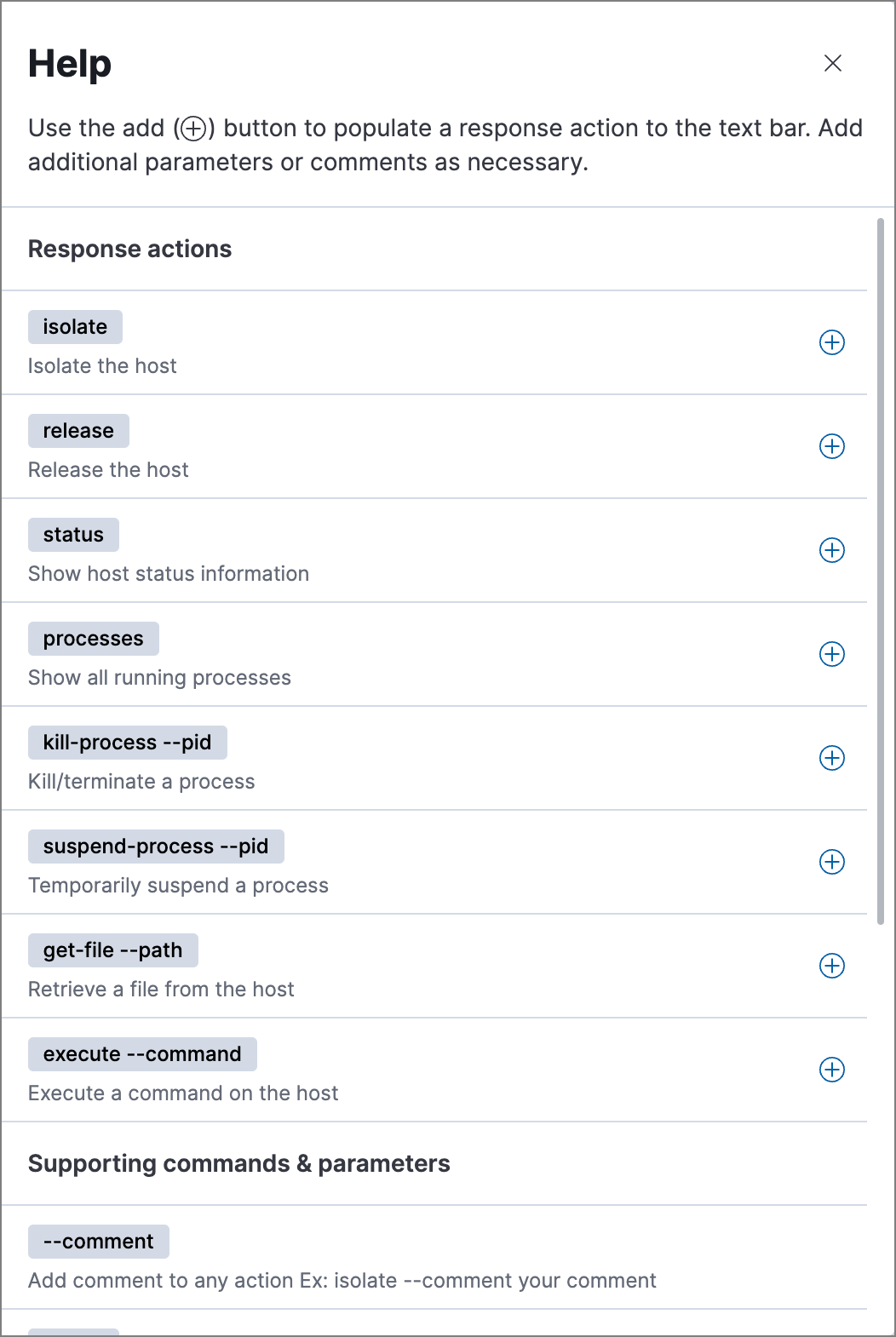Add the isolate response action
This screenshot has height=1337, width=896.
[x=832, y=342]
